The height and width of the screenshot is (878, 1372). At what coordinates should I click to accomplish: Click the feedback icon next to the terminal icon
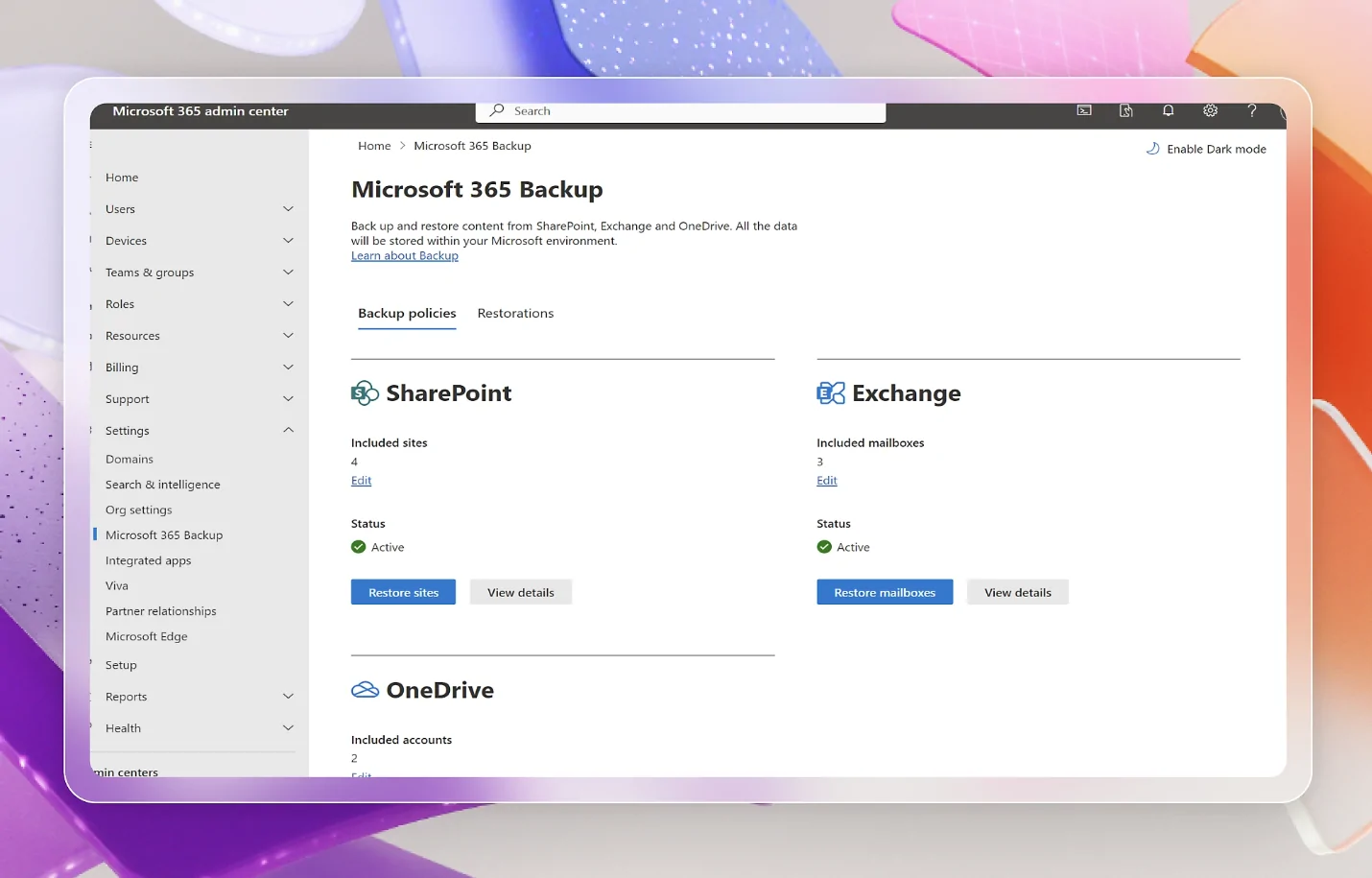click(x=1125, y=110)
